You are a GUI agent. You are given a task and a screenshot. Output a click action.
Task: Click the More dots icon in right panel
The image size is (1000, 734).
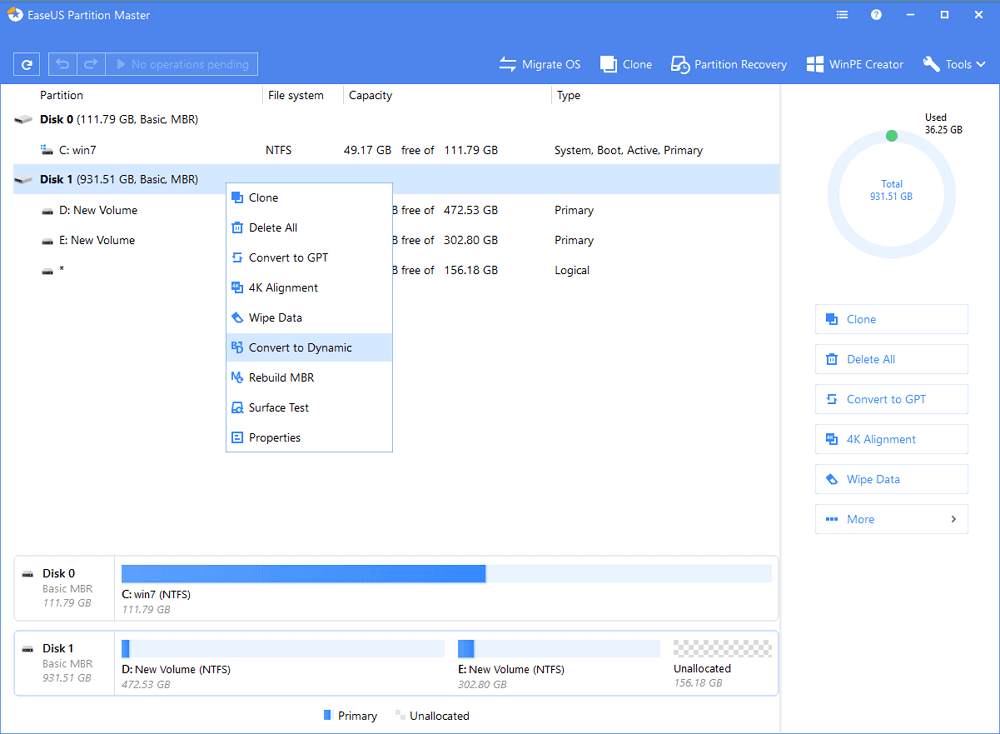coord(832,519)
